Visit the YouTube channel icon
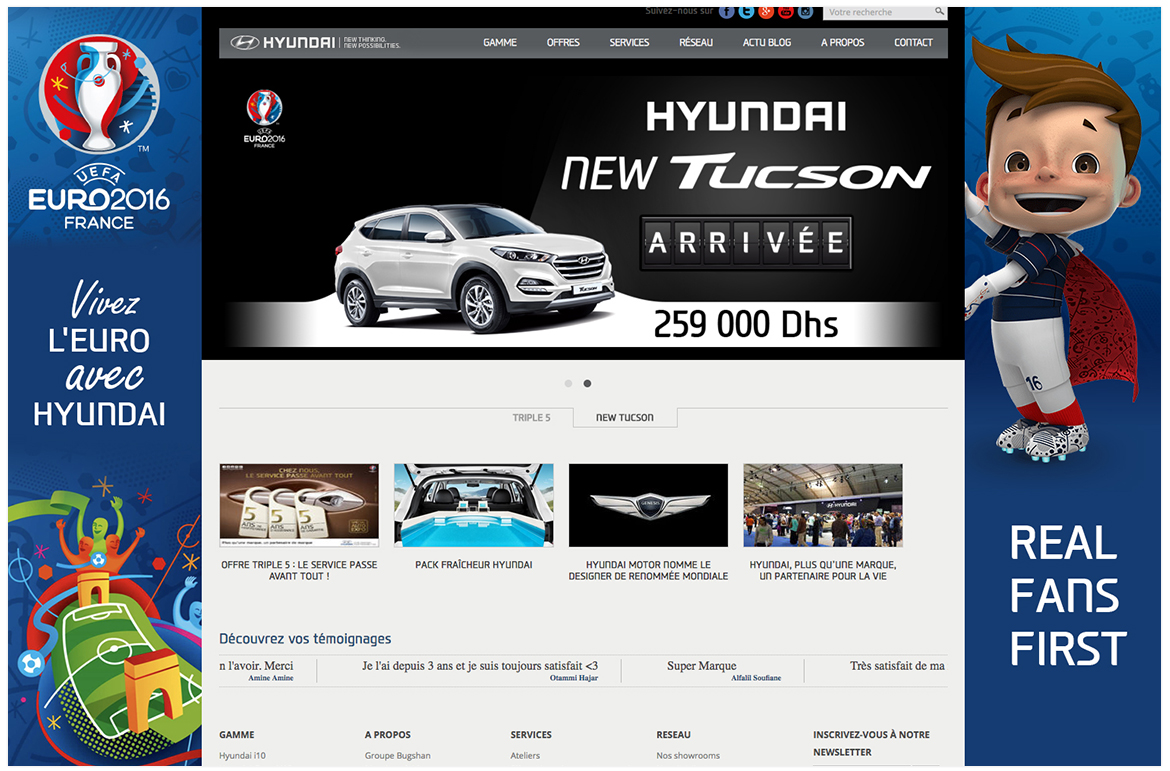This screenshot has height=771, width=1170. [x=785, y=12]
